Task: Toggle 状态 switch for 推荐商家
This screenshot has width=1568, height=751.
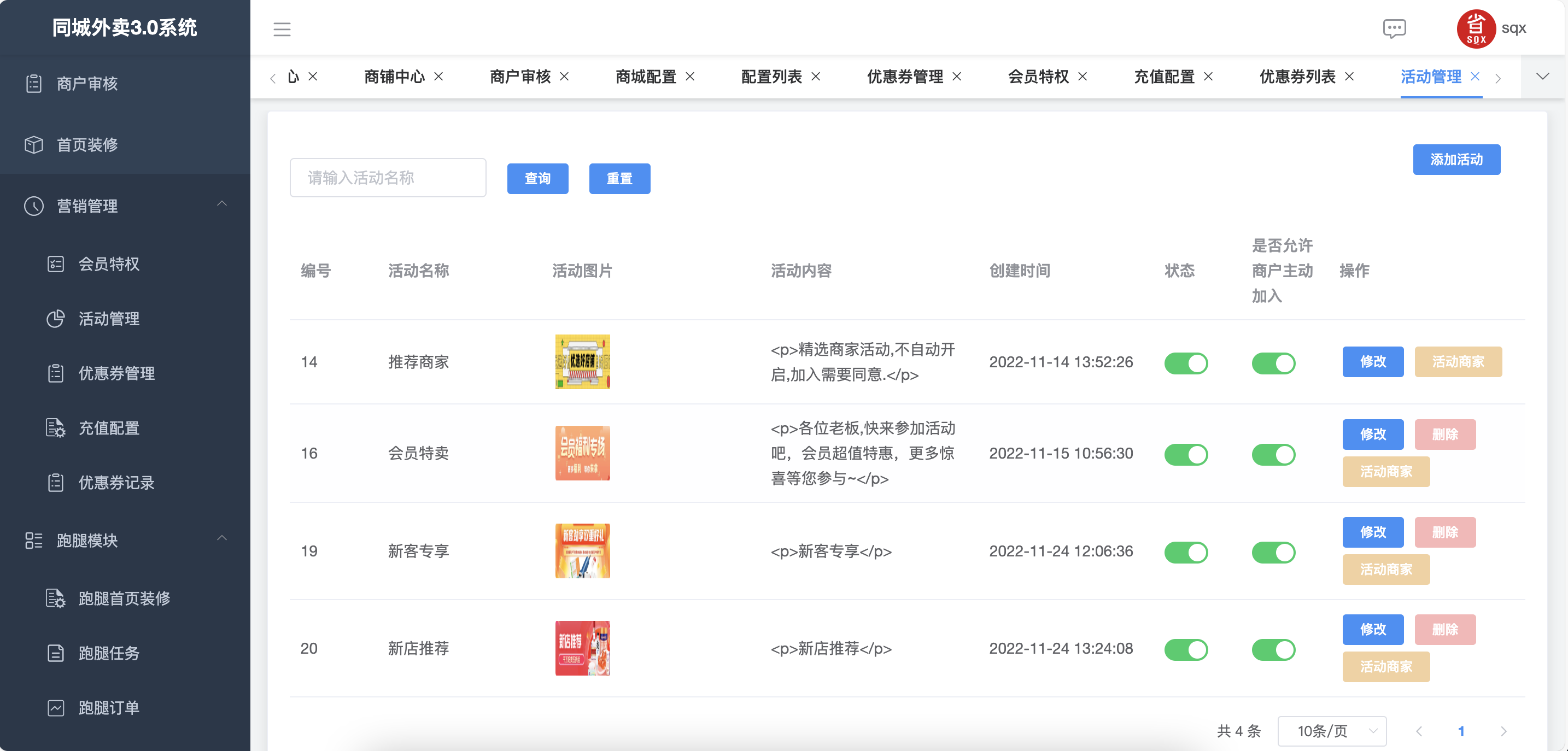Action: (x=1186, y=363)
